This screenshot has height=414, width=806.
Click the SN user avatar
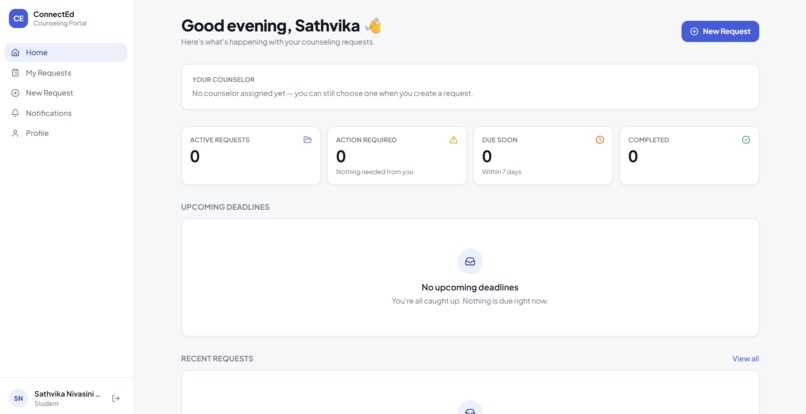[19, 398]
